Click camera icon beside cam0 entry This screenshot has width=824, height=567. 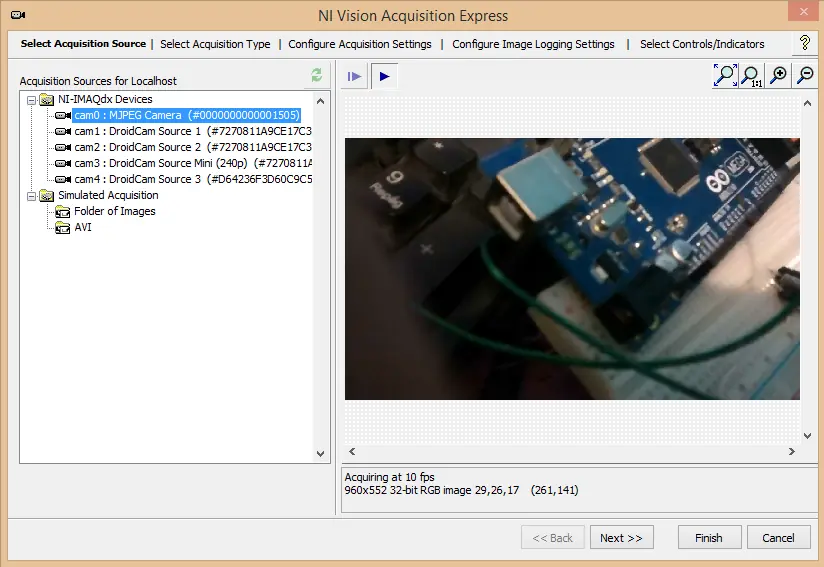pyautogui.click(x=63, y=115)
